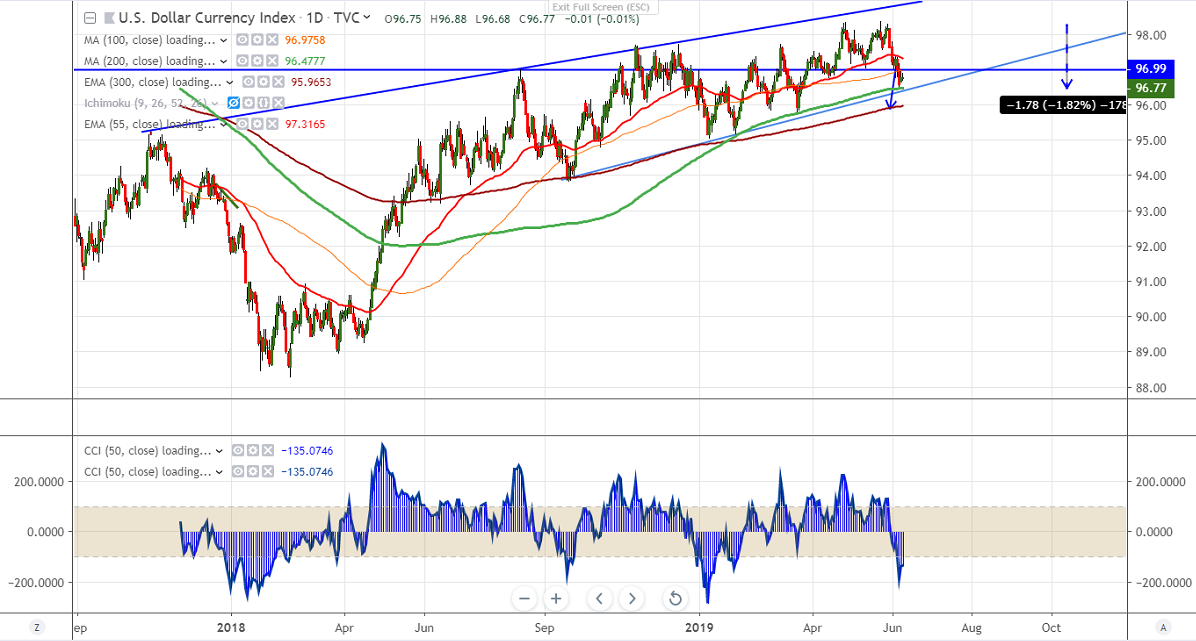
Task: Open the dropdown arrow after TVC in title
Action: pos(367,17)
